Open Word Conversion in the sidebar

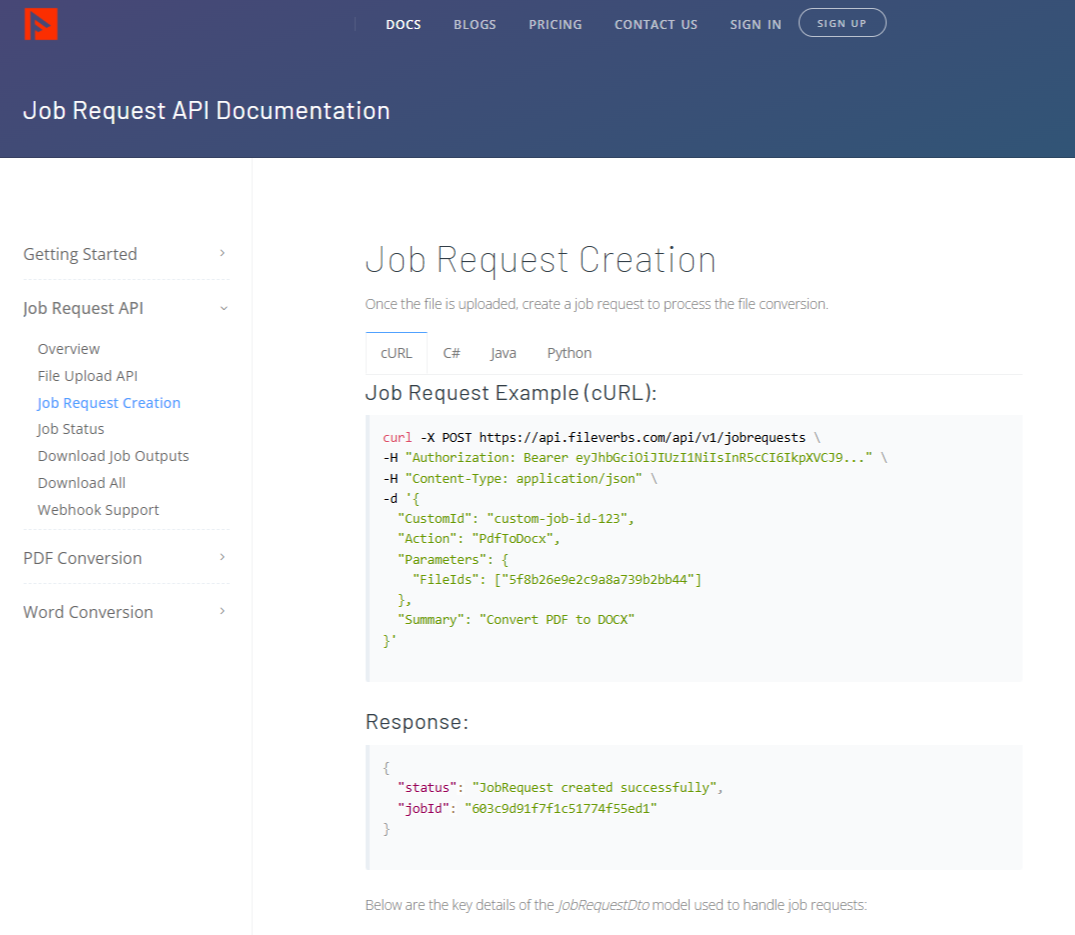coord(88,612)
